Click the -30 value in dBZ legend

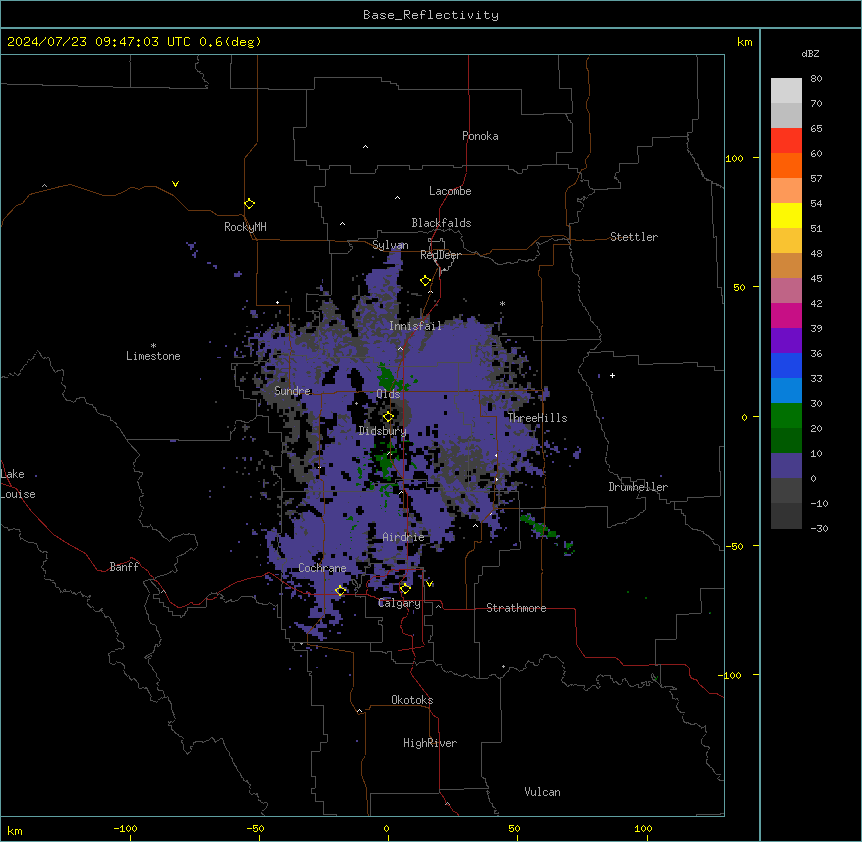(x=819, y=528)
